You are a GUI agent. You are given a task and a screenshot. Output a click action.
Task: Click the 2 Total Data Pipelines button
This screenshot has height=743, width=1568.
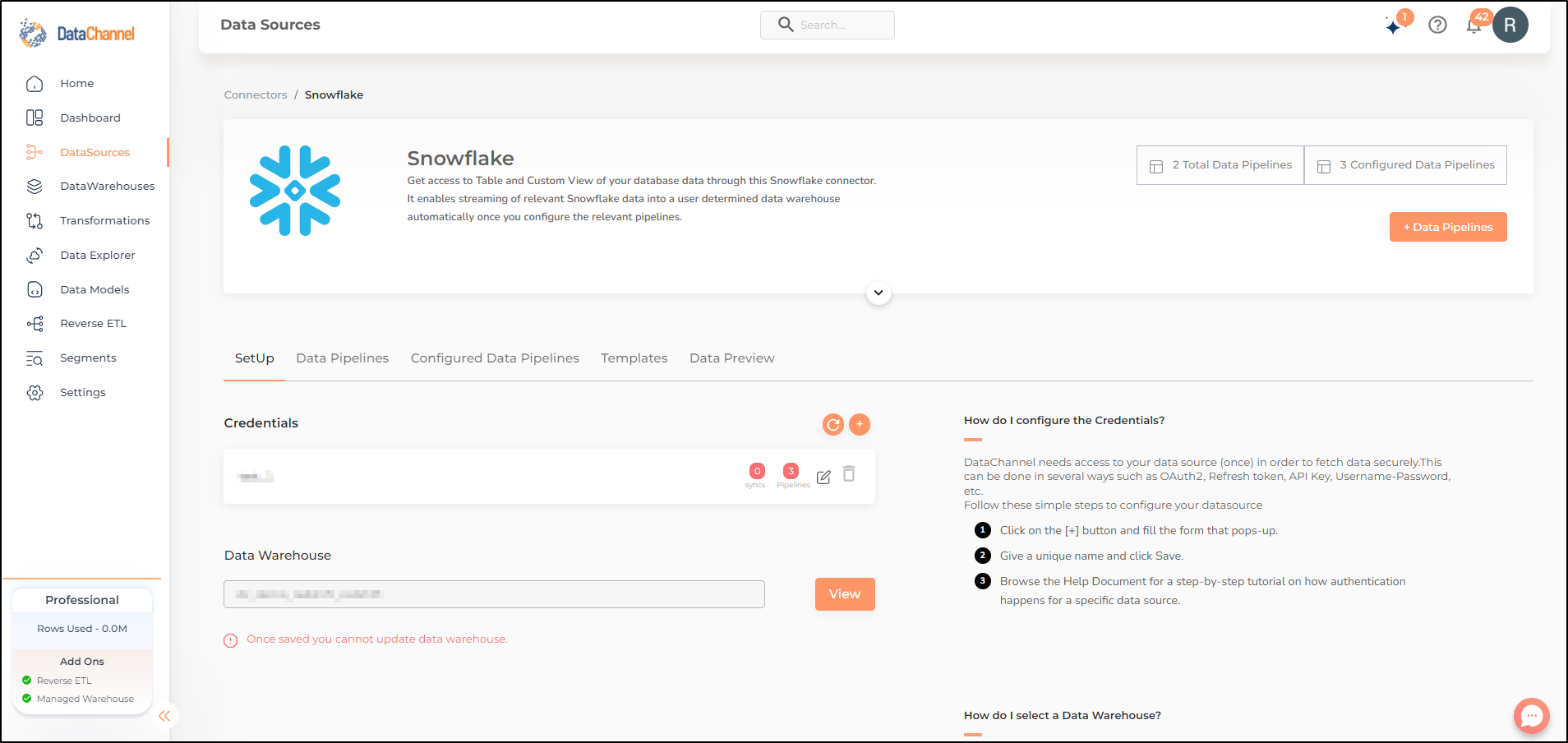click(1220, 165)
